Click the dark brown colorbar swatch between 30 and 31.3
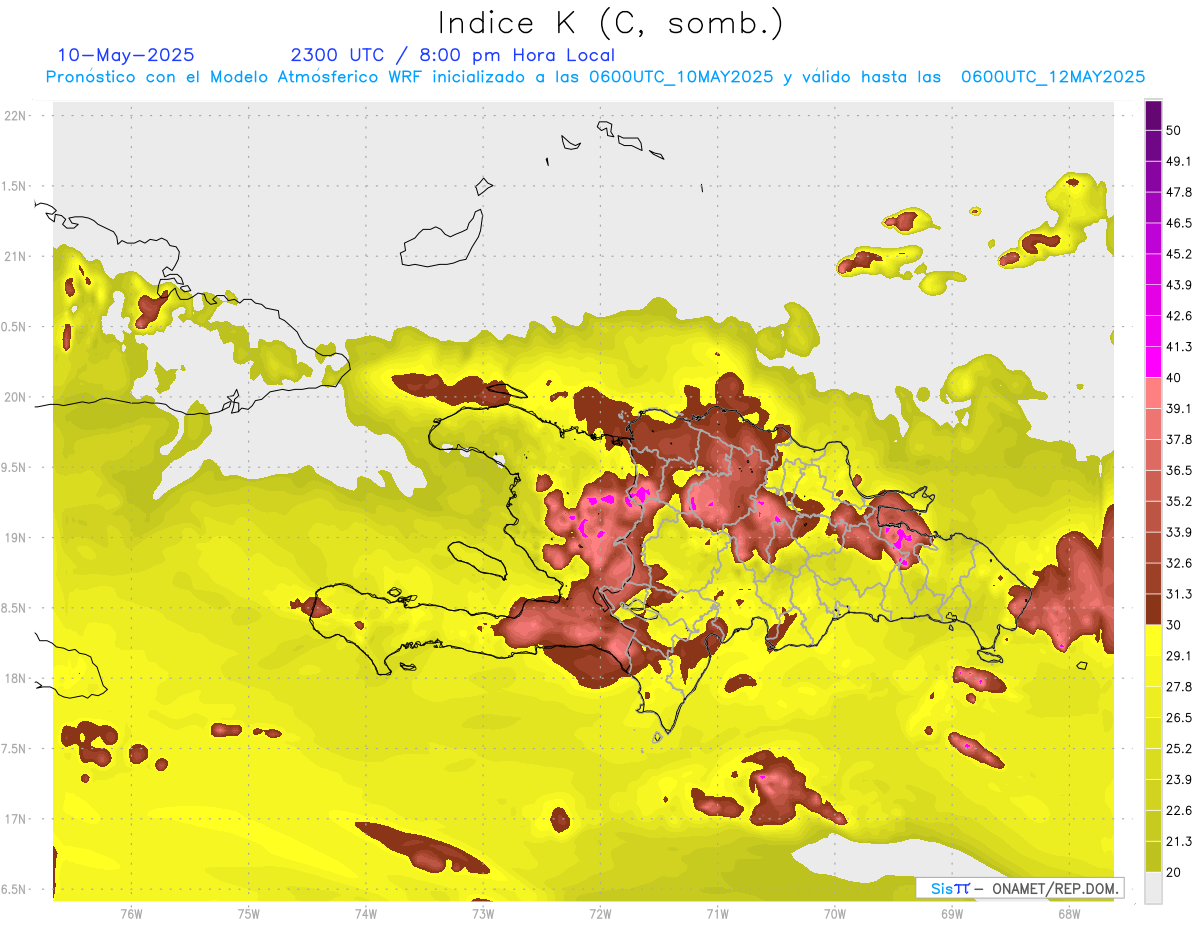This screenshot has width=1200, height=927. click(1153, 609)
